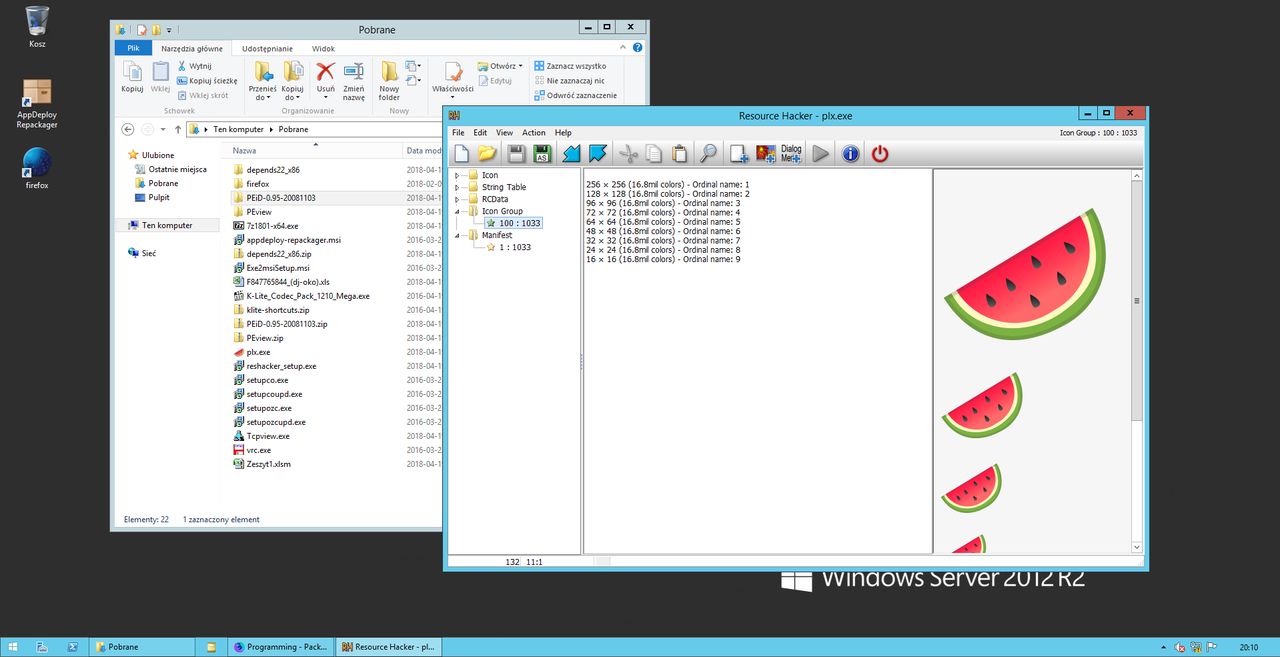This screenshot has height=657, width=1280.
Task: Click the scissors Cut icon in Resource Hacker
Action: (628, 153)
